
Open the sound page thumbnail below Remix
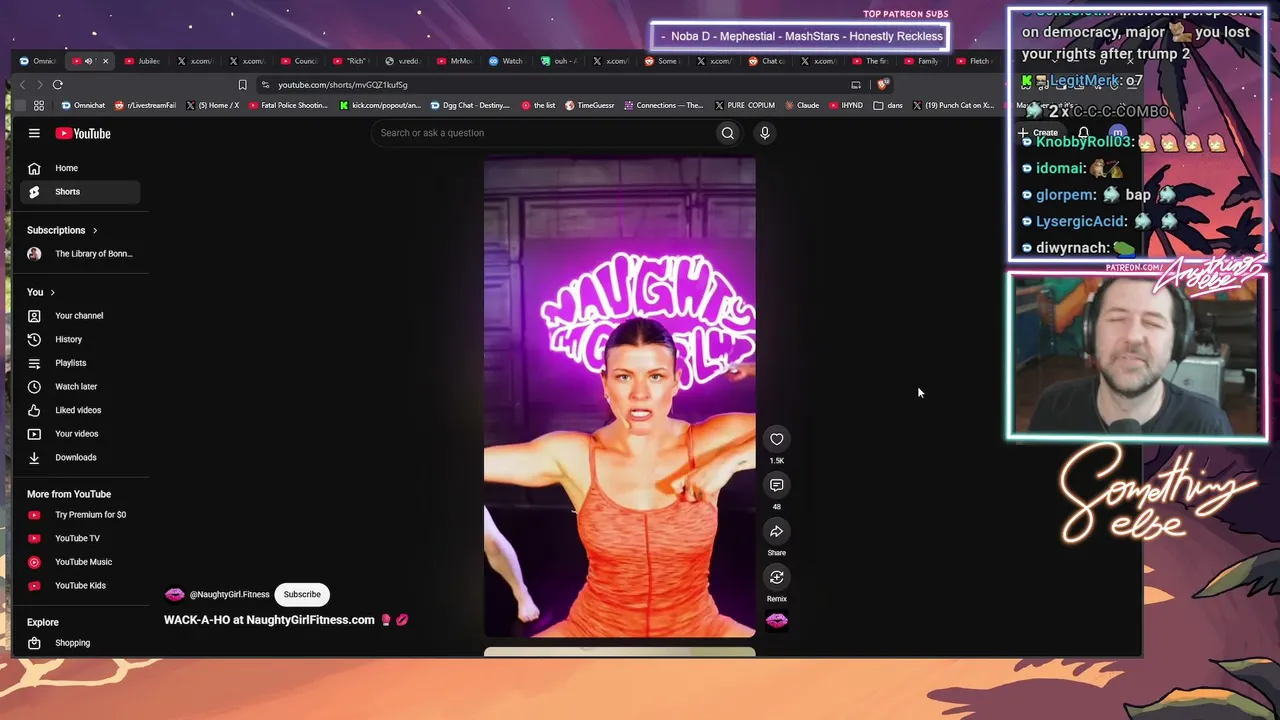click(777, 621)
